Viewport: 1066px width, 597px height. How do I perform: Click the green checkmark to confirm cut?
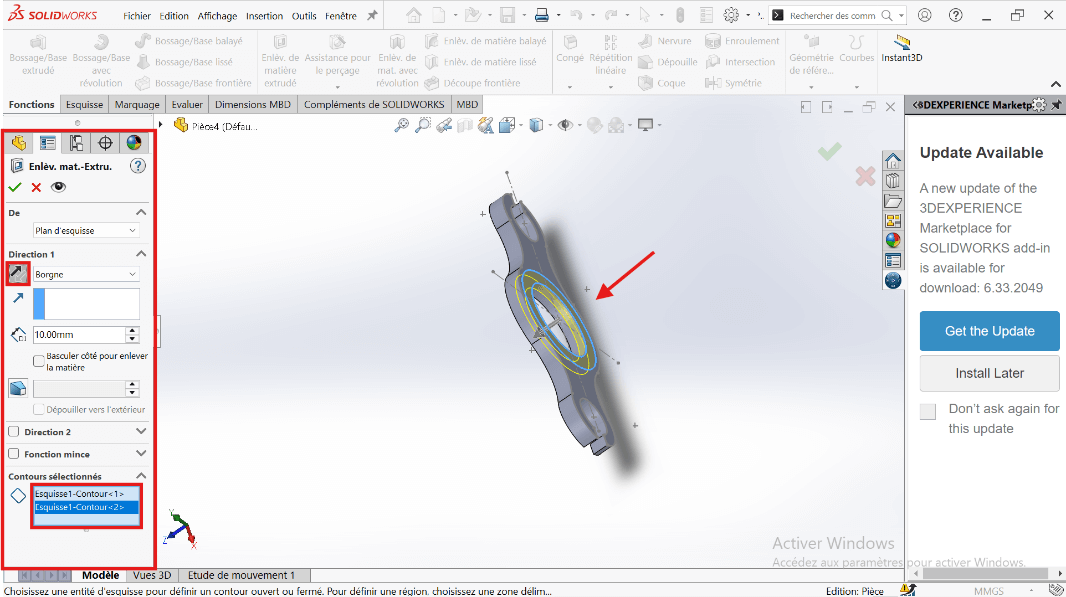coord(15,187)
